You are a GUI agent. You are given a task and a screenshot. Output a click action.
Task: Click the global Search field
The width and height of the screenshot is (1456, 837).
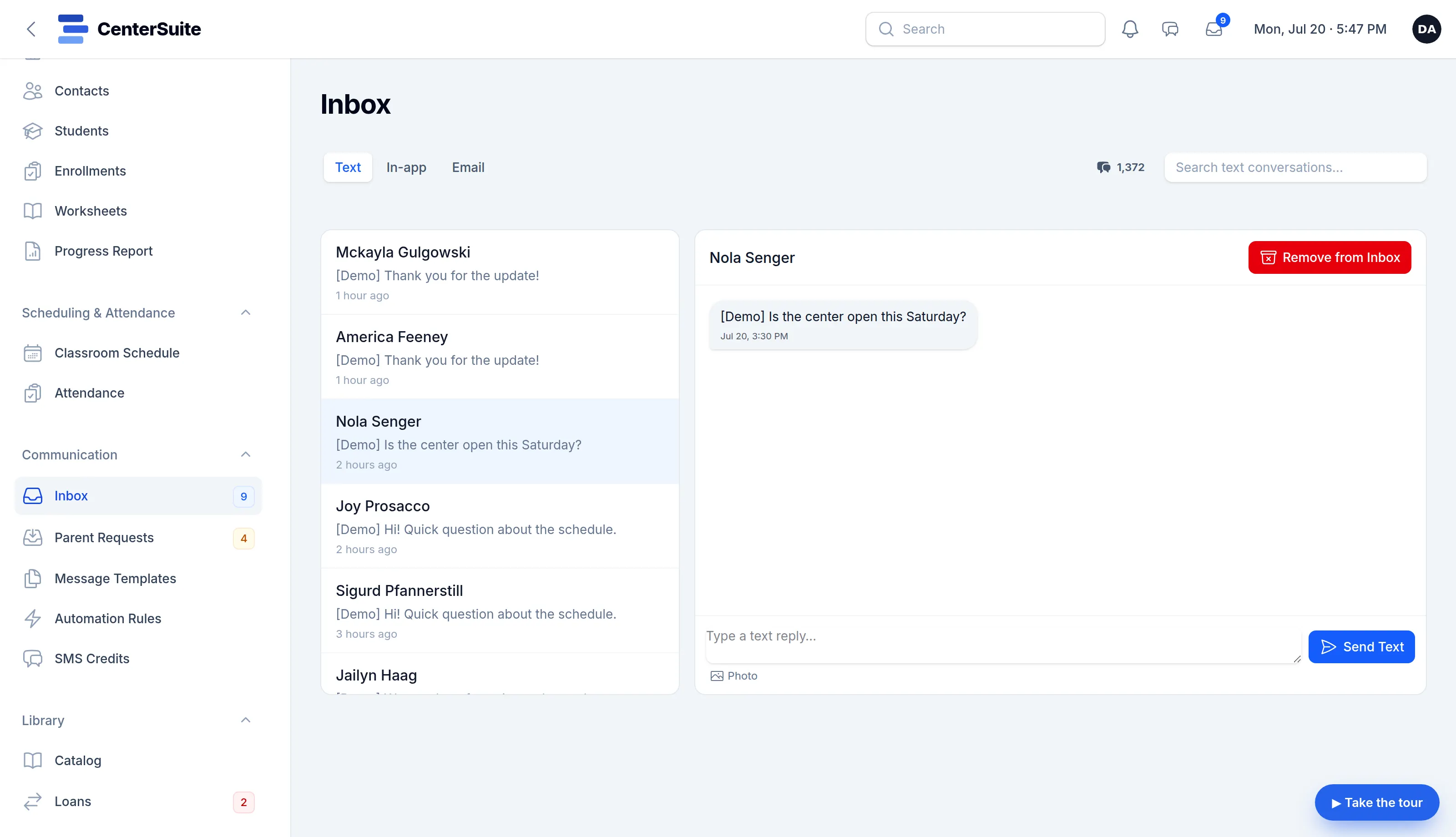[x=985, y=29]
